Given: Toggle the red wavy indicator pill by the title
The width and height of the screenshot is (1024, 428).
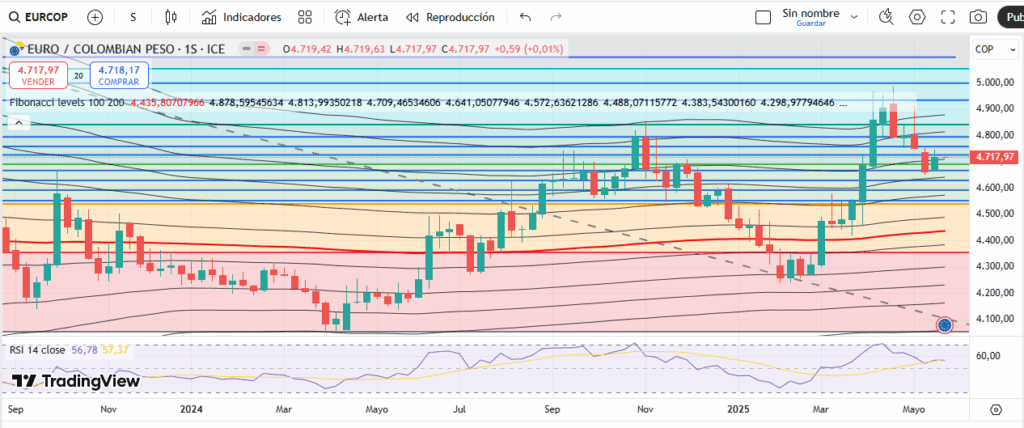Looking at the screenshot, I should click(260, 49).
